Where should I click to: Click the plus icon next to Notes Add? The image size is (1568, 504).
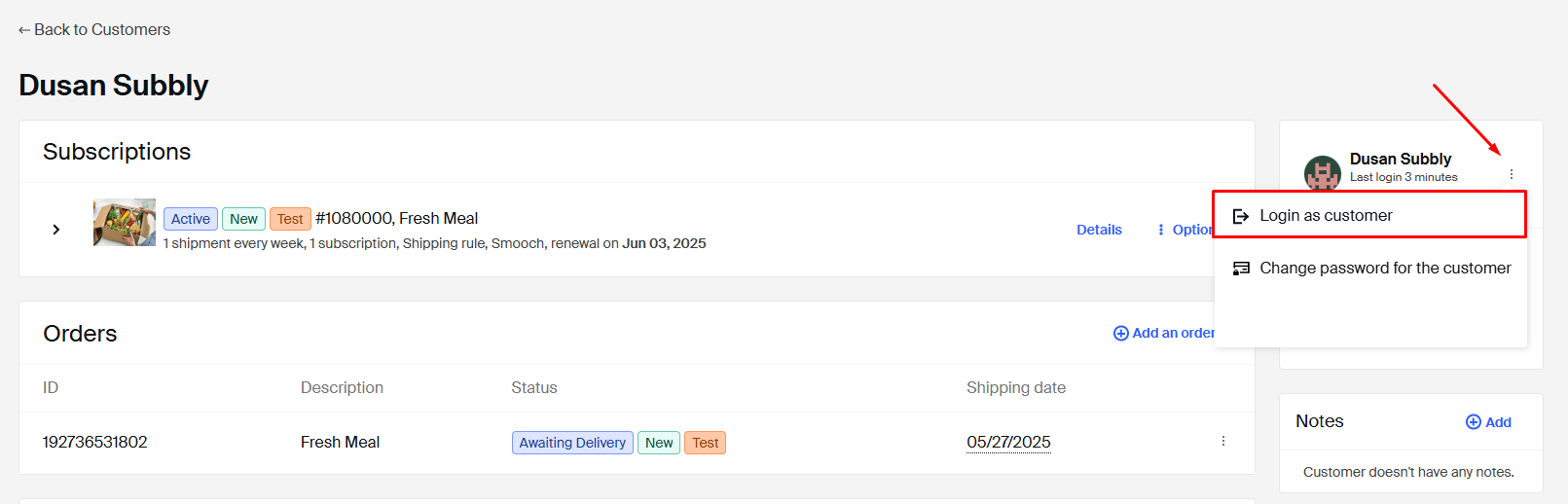(x=1474, y=422)
